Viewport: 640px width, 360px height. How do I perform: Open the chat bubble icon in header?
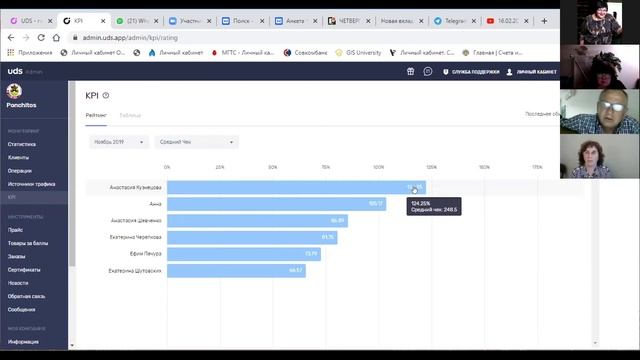[x=427, y=71]
